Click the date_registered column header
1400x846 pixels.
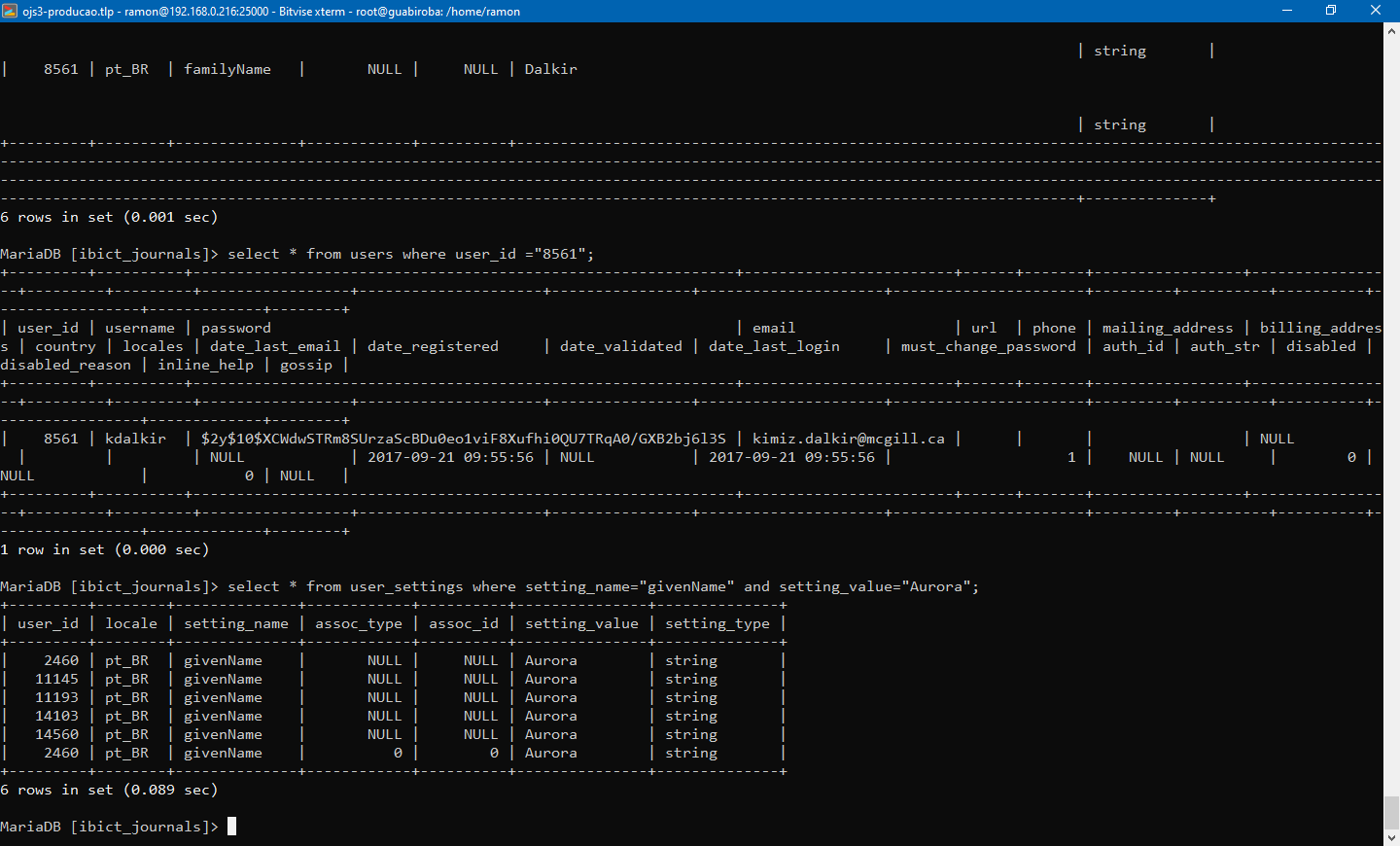point(433,346)
